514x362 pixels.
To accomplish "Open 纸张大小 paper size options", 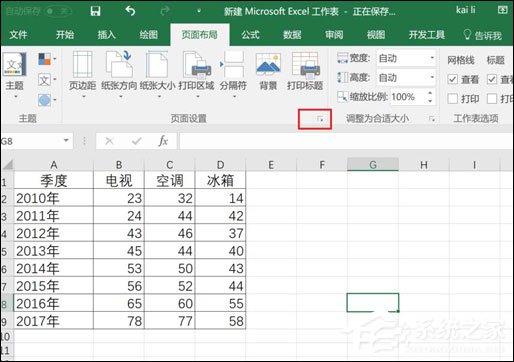I will [x=157, y=75].
